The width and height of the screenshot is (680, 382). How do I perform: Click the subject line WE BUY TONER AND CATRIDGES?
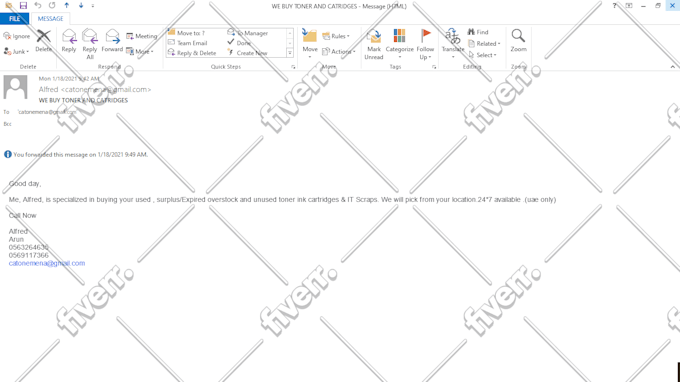(x=83, y=100)
